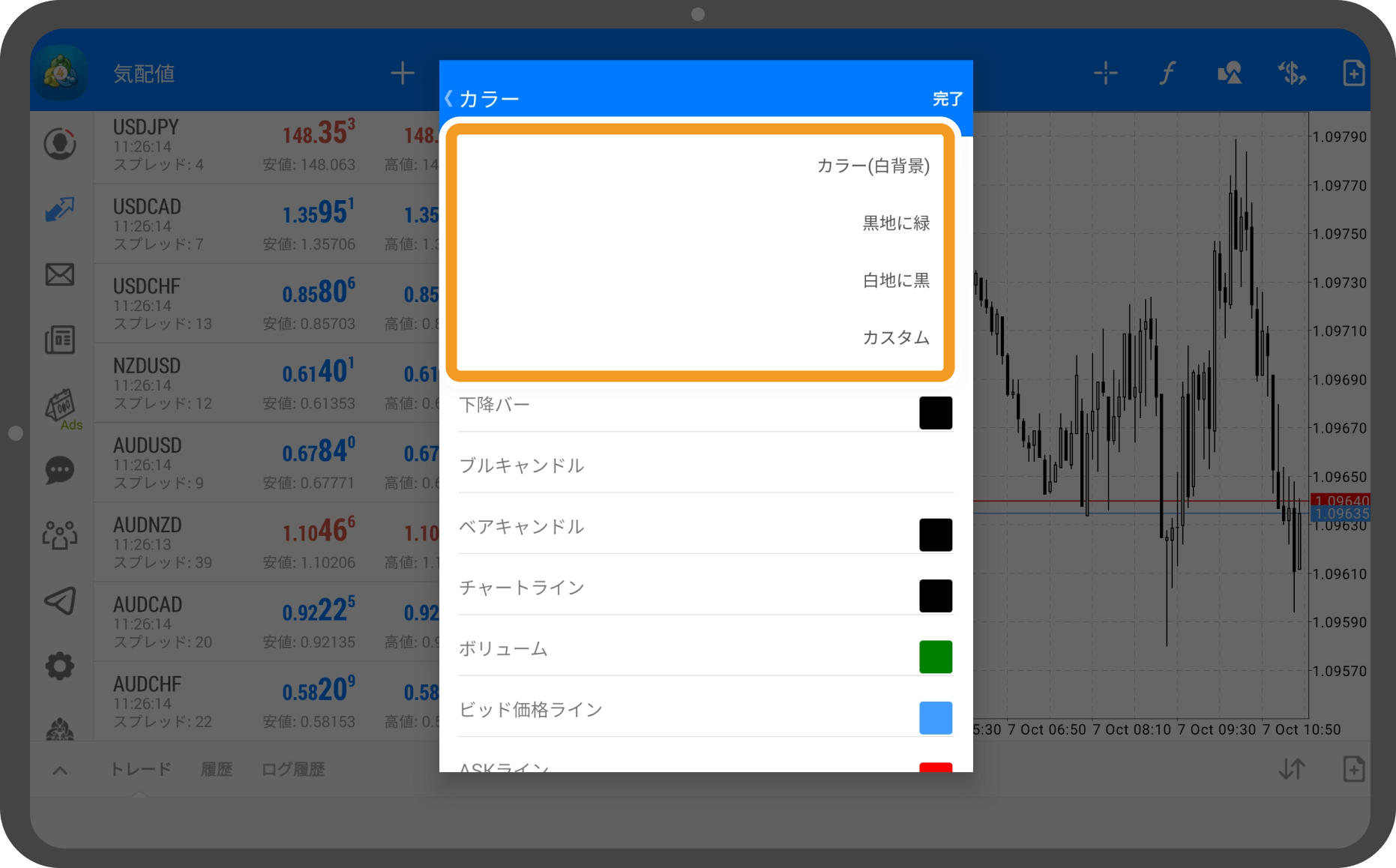1396x868 pixels.
Task: Click the blue 1.09635 bid price label
Action: [1341, 513]
